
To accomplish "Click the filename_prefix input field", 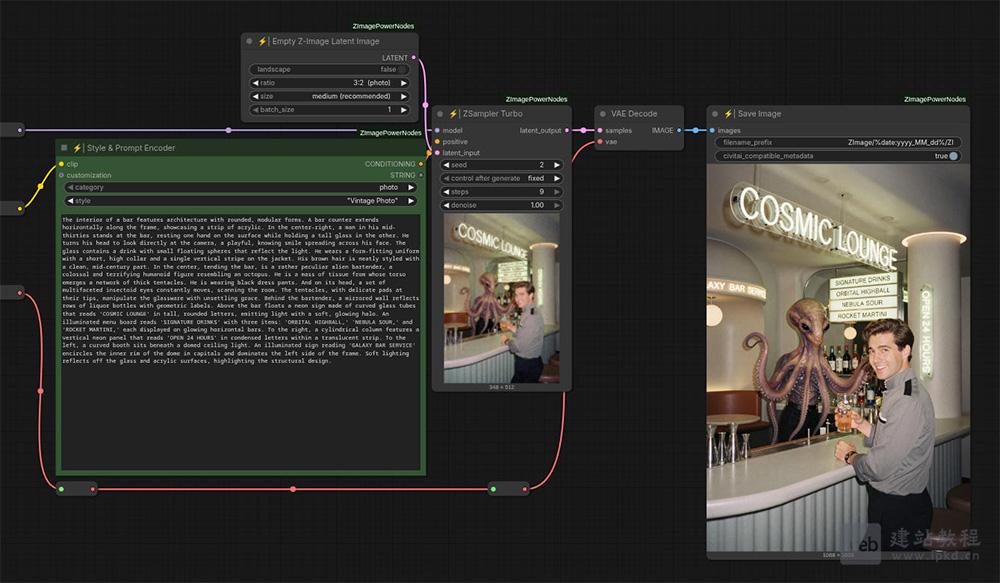I will point(839,143).
